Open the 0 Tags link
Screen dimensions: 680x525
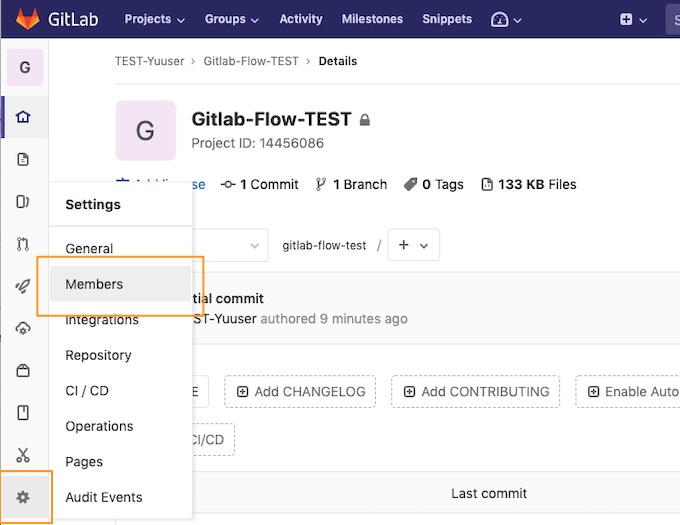tap(434, 184)
